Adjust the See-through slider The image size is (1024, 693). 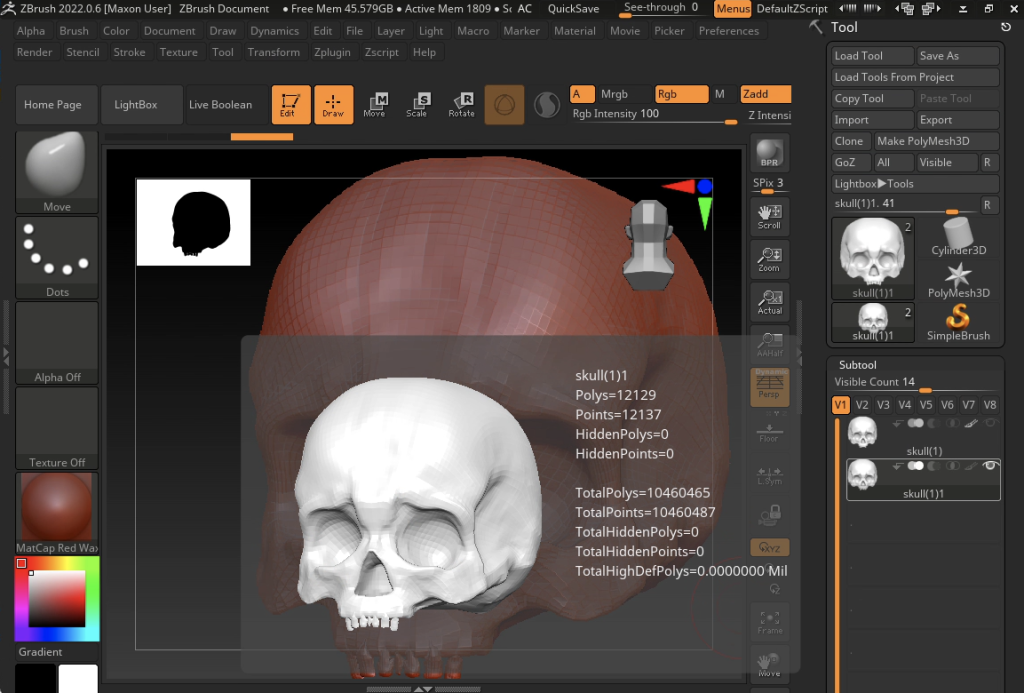(660, 8)
